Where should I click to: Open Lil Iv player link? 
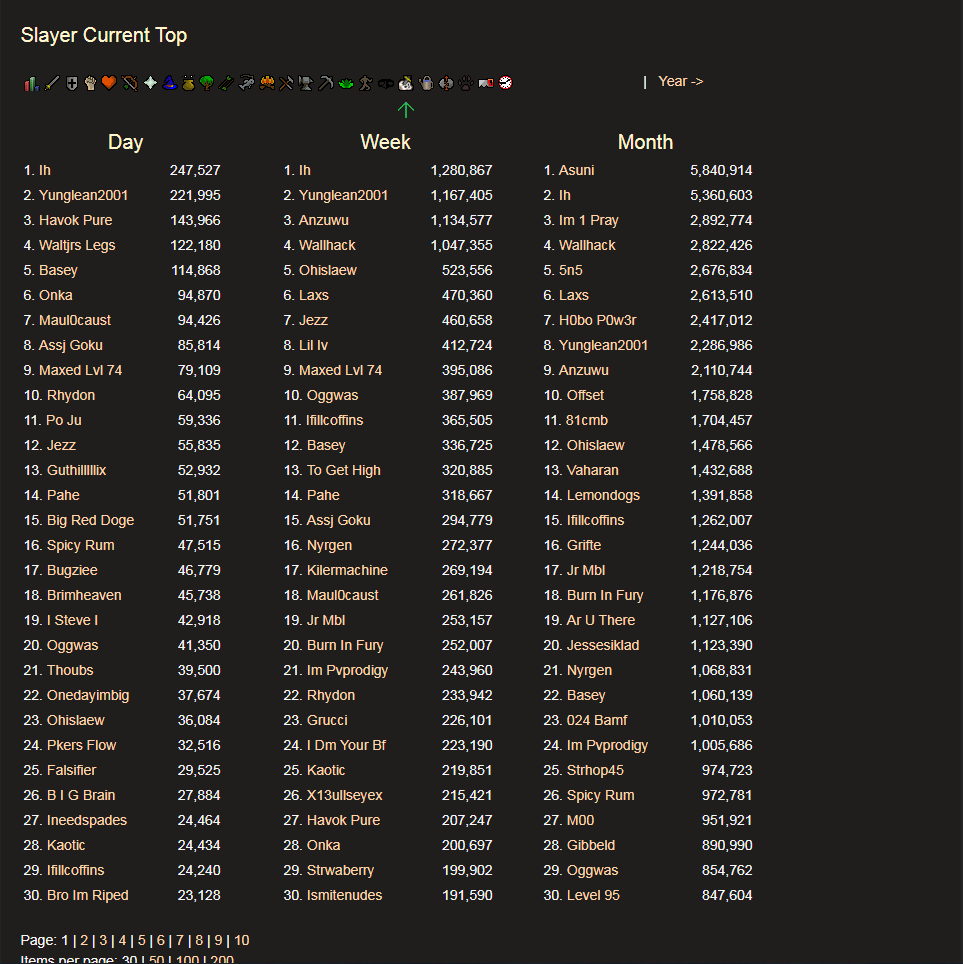point(313,346)
